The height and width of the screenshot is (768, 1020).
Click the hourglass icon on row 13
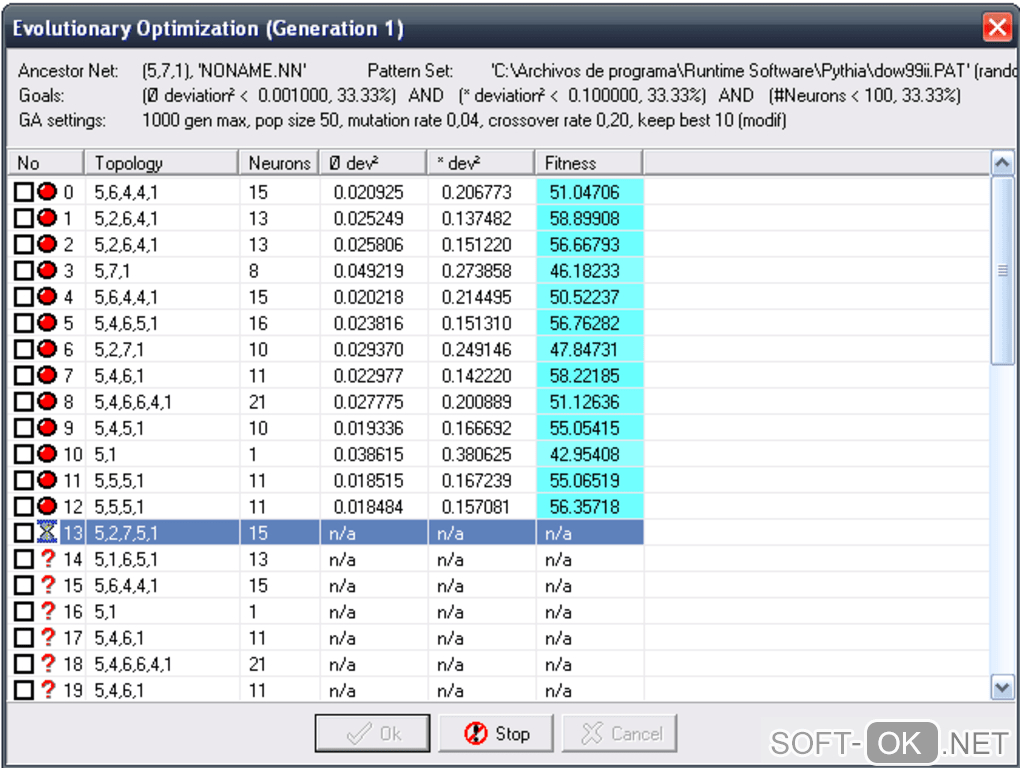(x=47, y=533)
